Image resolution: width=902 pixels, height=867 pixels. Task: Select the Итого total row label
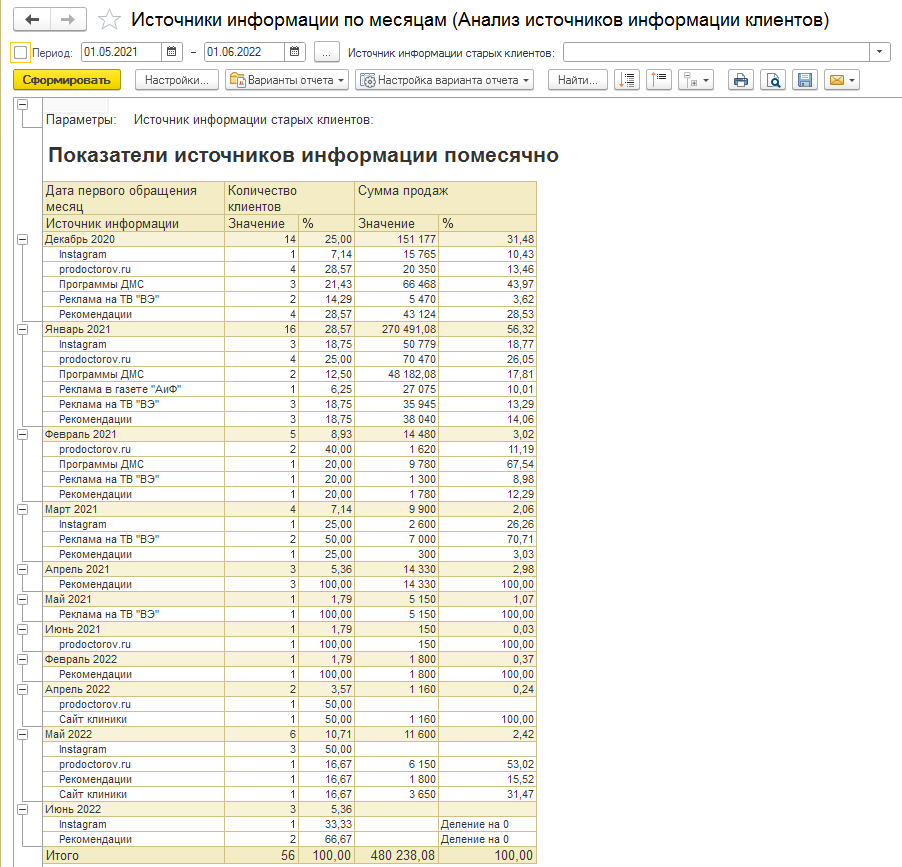click(62, 855)
